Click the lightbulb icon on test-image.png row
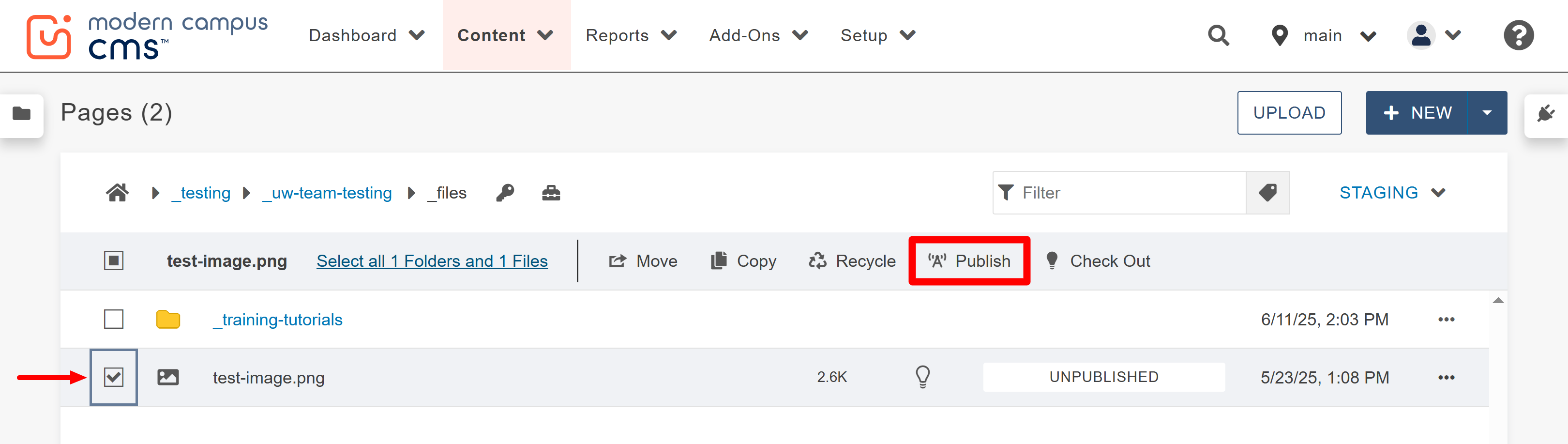This screenshot has width=1568, height=444. click(x=923, y=377)
